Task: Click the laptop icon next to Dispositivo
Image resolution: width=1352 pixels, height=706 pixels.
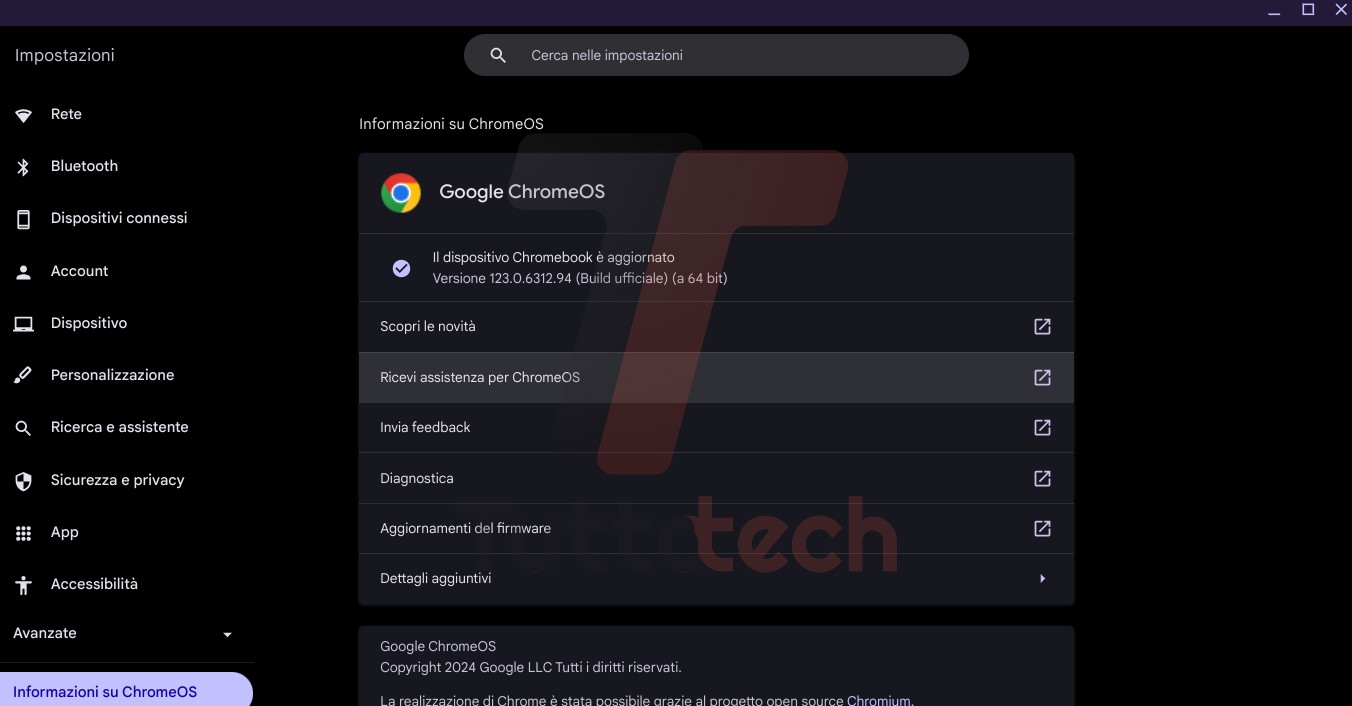Action: click(23, 324)
